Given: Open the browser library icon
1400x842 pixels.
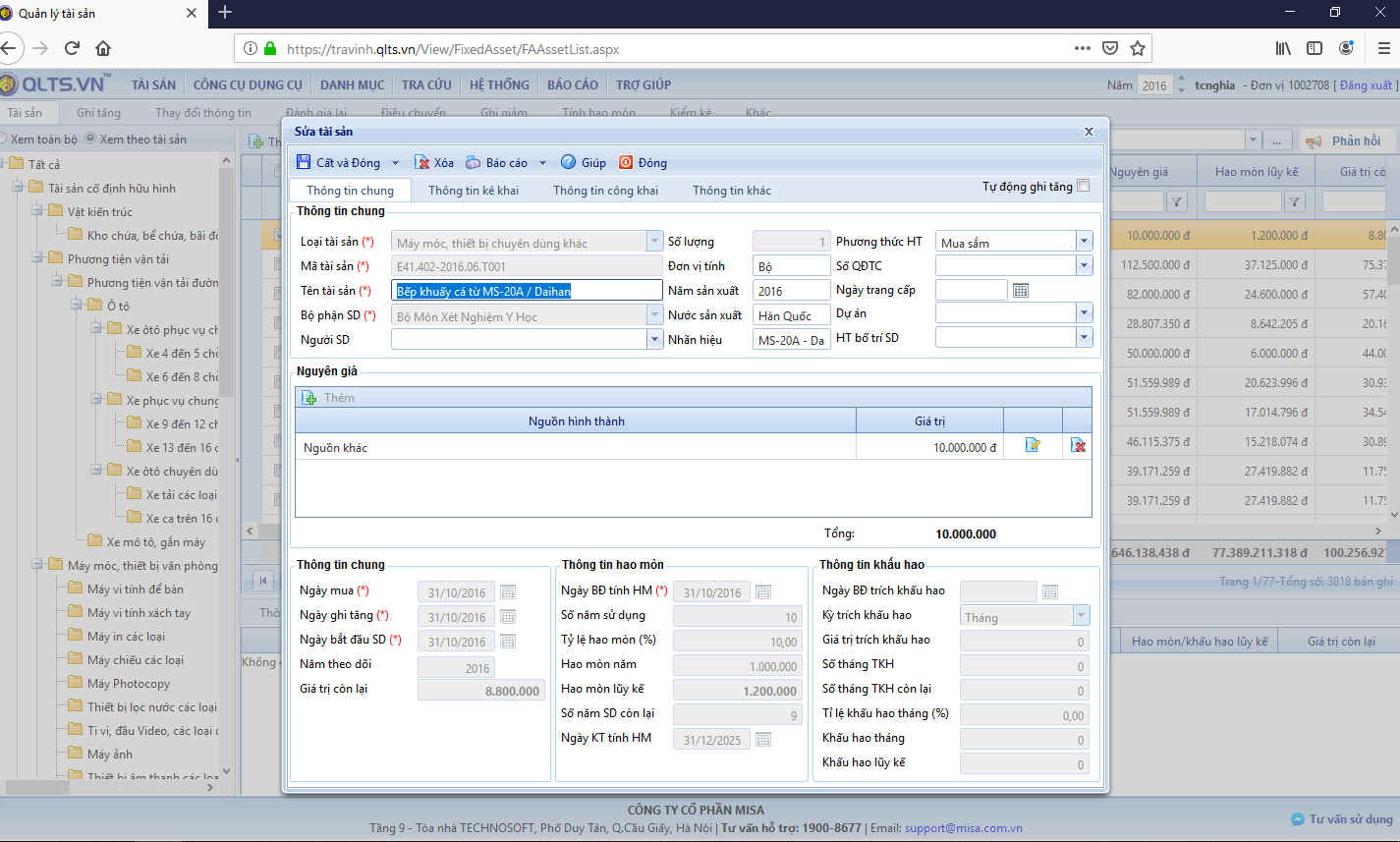Looking at the screenshot, I should (x=1283, y=48).
